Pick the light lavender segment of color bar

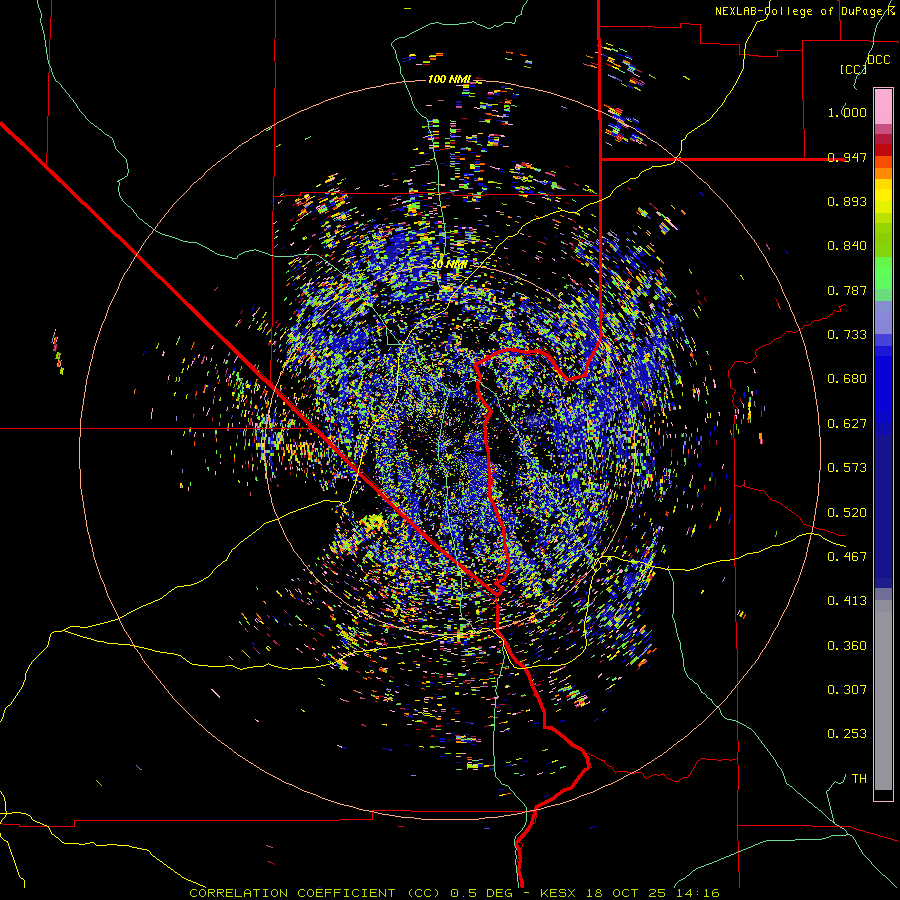[x=883, y=317]
